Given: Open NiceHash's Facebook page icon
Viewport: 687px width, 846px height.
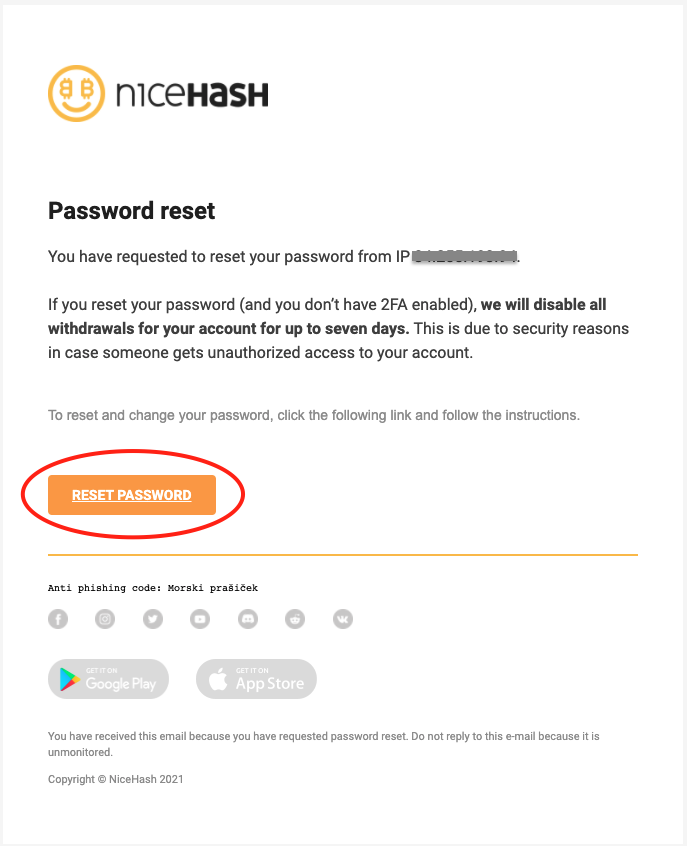Looking at the screenshot, I should pos(57,619).
